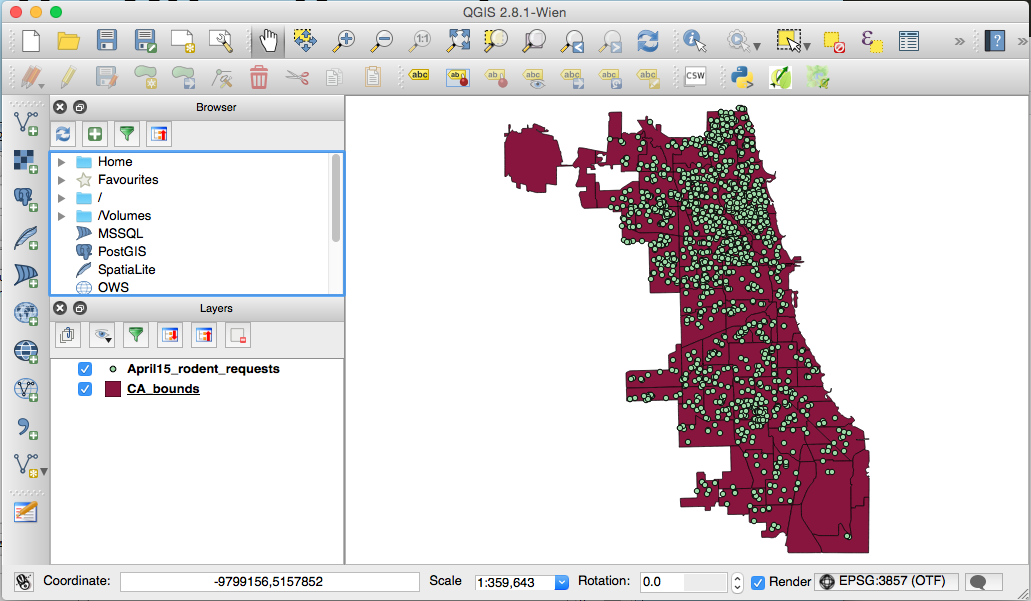The height and width of the screenshot is (601, 1031).
Task: Click the Identify Features tool
Action: tap(695, 41)
